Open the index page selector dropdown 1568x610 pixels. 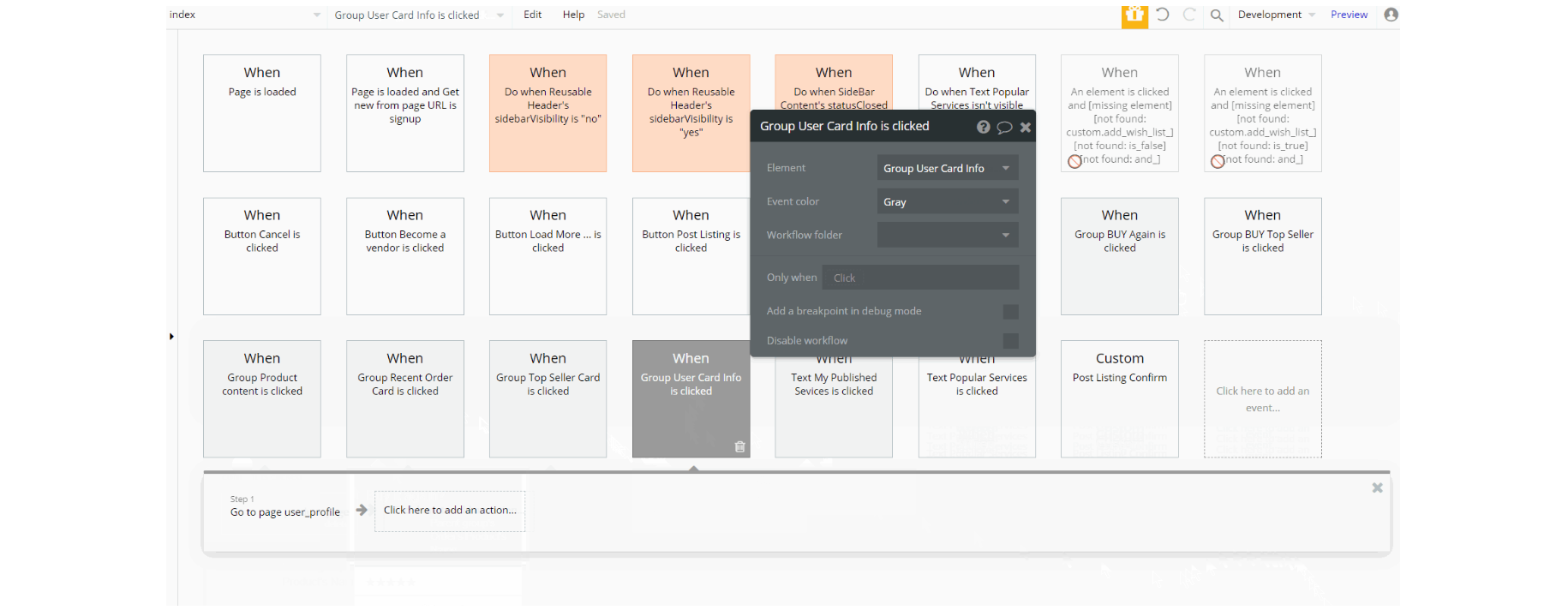(246, 15)
